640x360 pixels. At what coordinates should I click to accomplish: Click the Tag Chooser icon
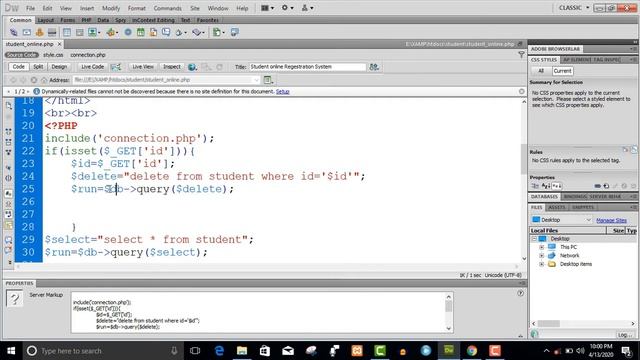(235, 32)
